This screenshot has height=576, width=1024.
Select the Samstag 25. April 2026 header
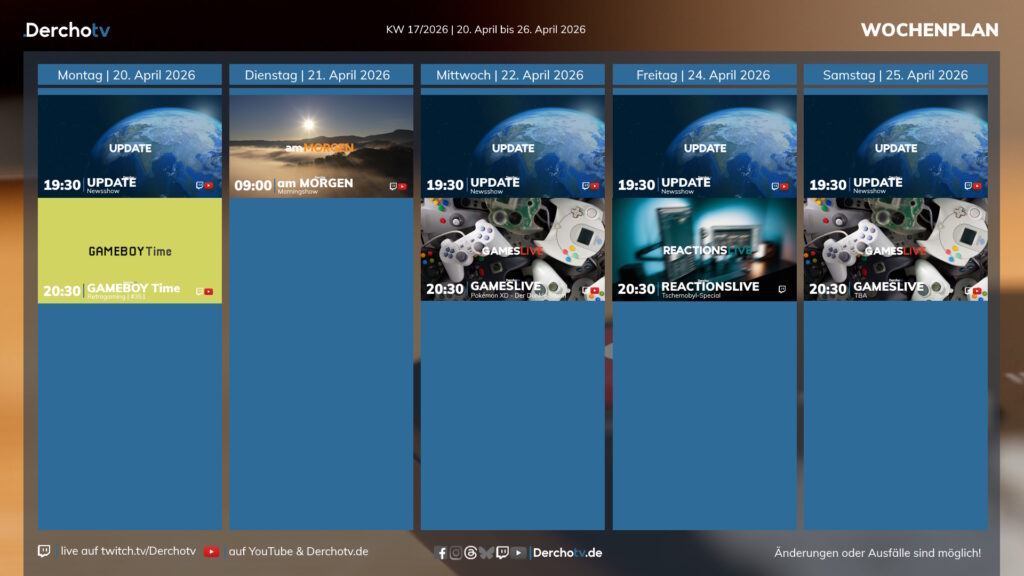(x=895, y=75)
